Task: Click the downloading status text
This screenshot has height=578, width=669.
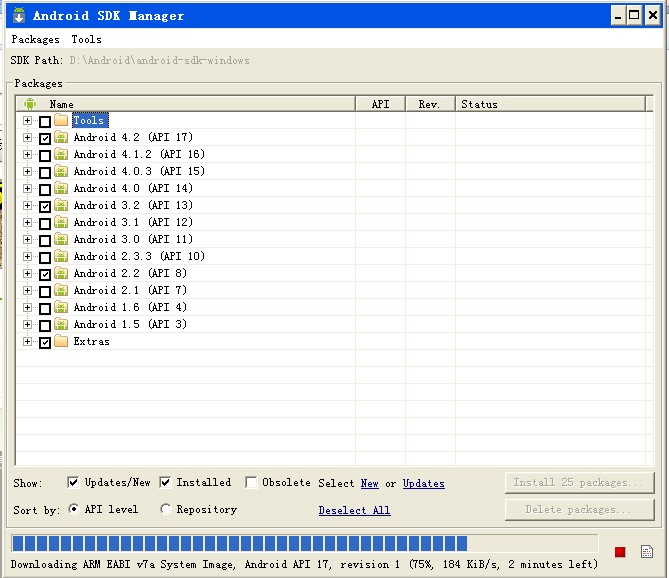Action: click(x=304, y=564)
